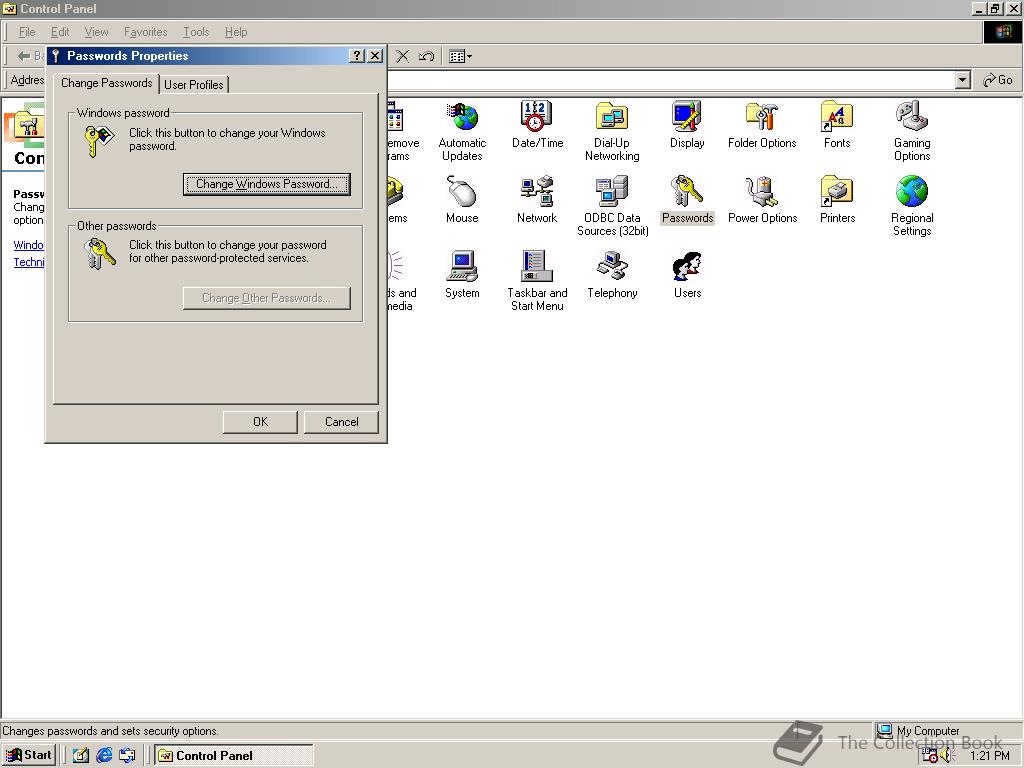Image resolution: width=1024 pixels, height=768 pixels.
Task: Open the Taskbar and Start Menu icon
Action: 537,281
